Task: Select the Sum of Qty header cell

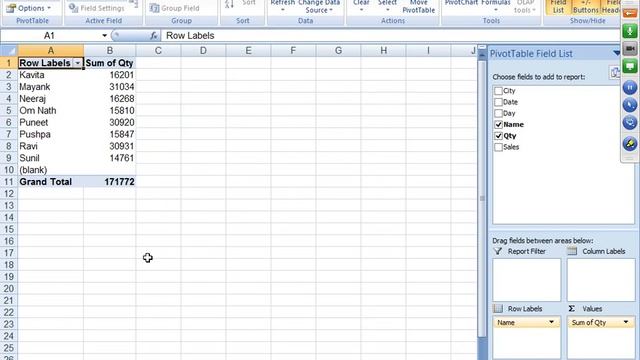Action: [109, 63]
